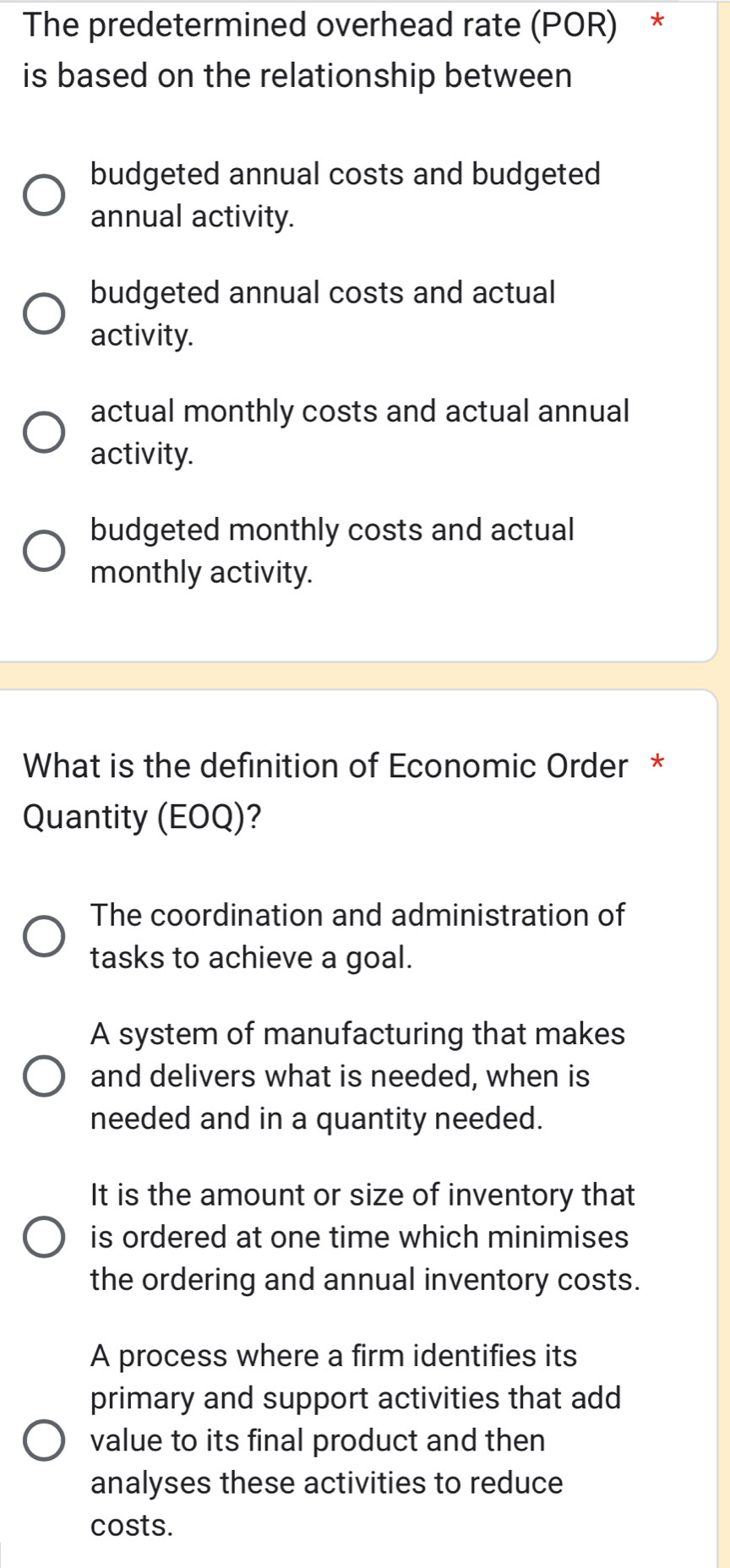Click the text 'The coordination and administration of tasks'
The width and height of the screenshot is (730, 1568).
pos(357,936)
